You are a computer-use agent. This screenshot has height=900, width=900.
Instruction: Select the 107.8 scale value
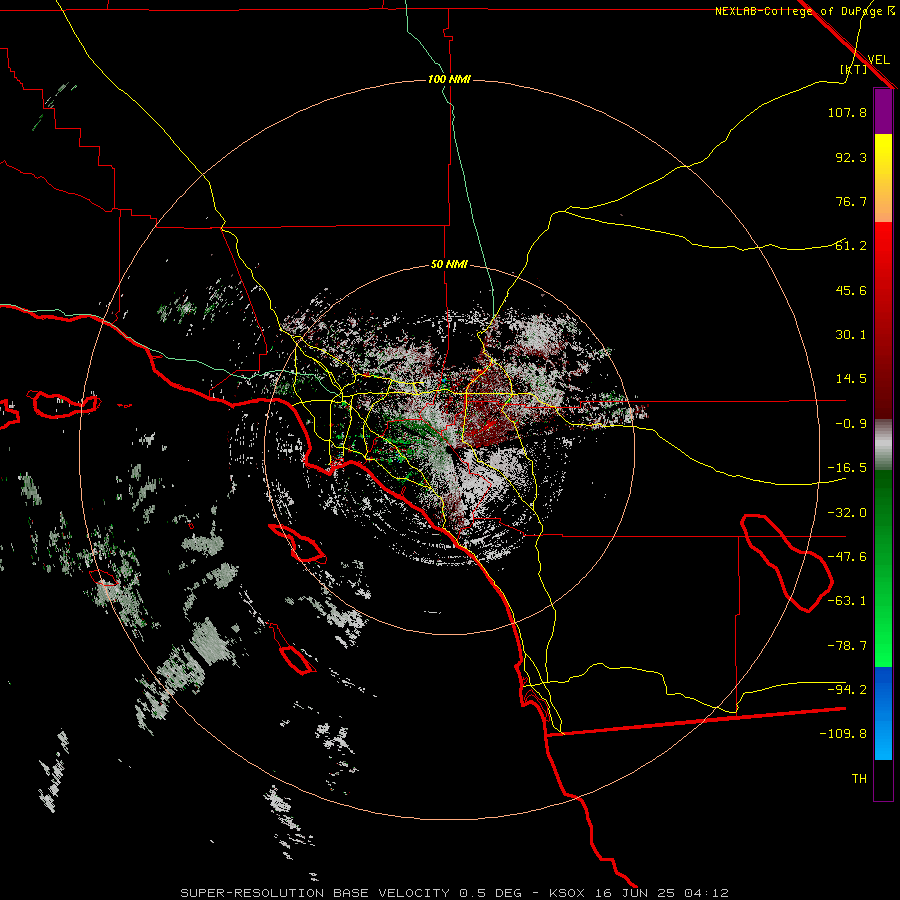tap(847, 112)
